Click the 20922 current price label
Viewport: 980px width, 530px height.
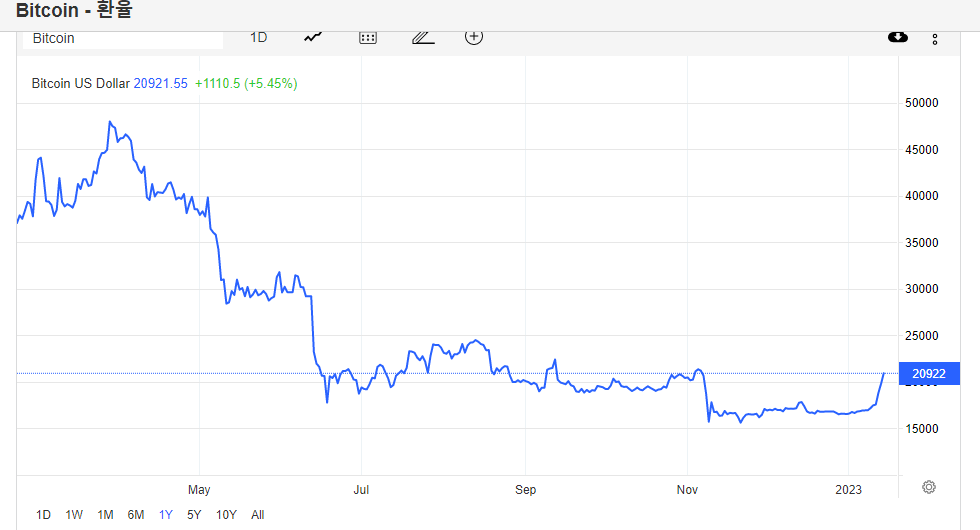[929, 374]
